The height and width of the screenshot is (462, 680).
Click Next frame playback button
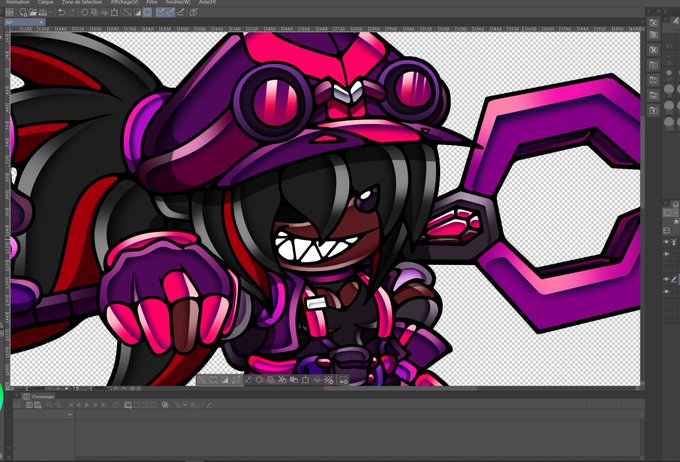tap(95, 405)
